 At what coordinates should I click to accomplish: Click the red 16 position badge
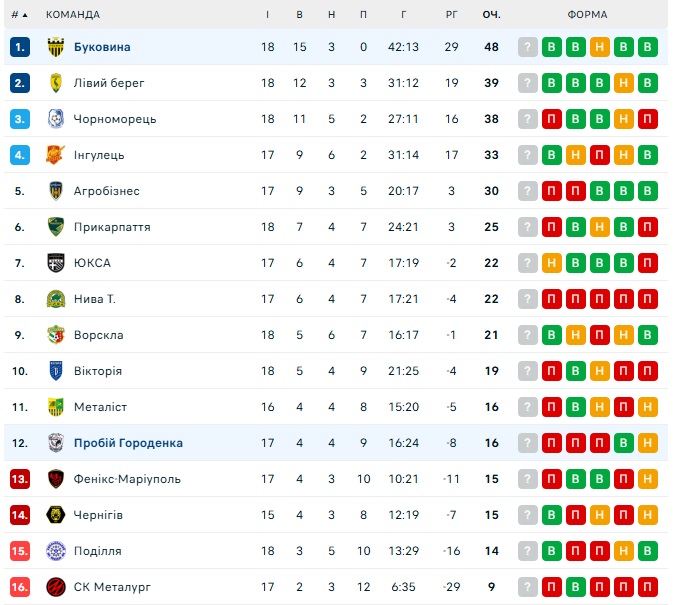click(x=20, y=587)
